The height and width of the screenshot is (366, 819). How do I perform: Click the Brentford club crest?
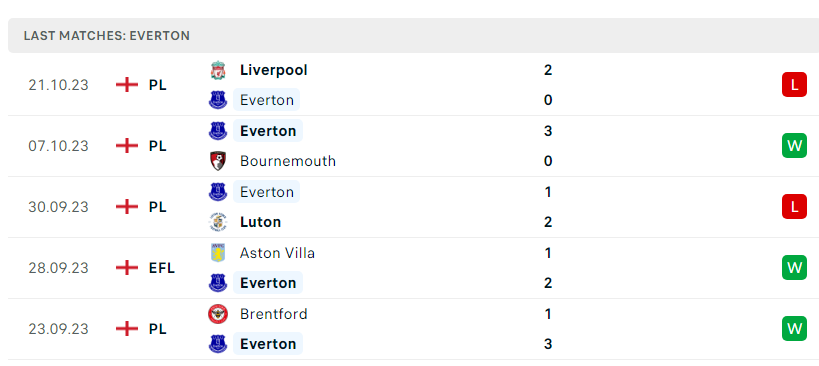[x=218, y=314]
